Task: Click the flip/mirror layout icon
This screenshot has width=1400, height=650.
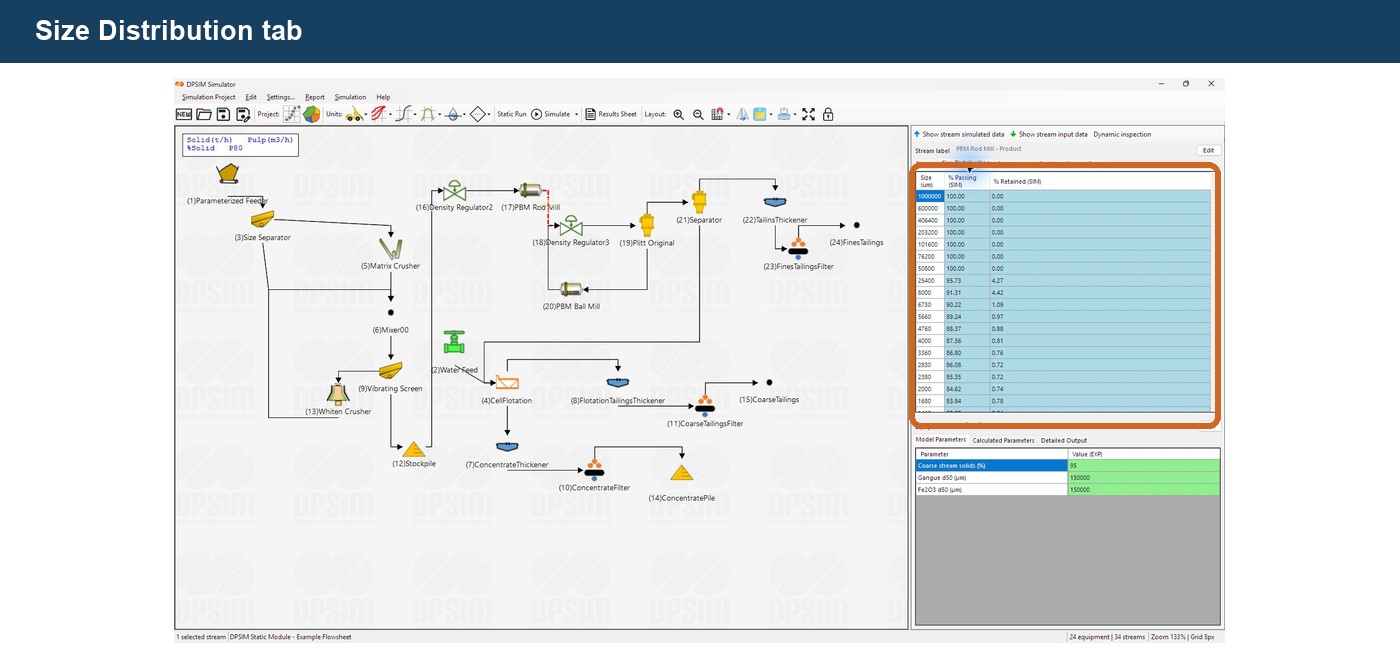Action: [x=743, y=114]
